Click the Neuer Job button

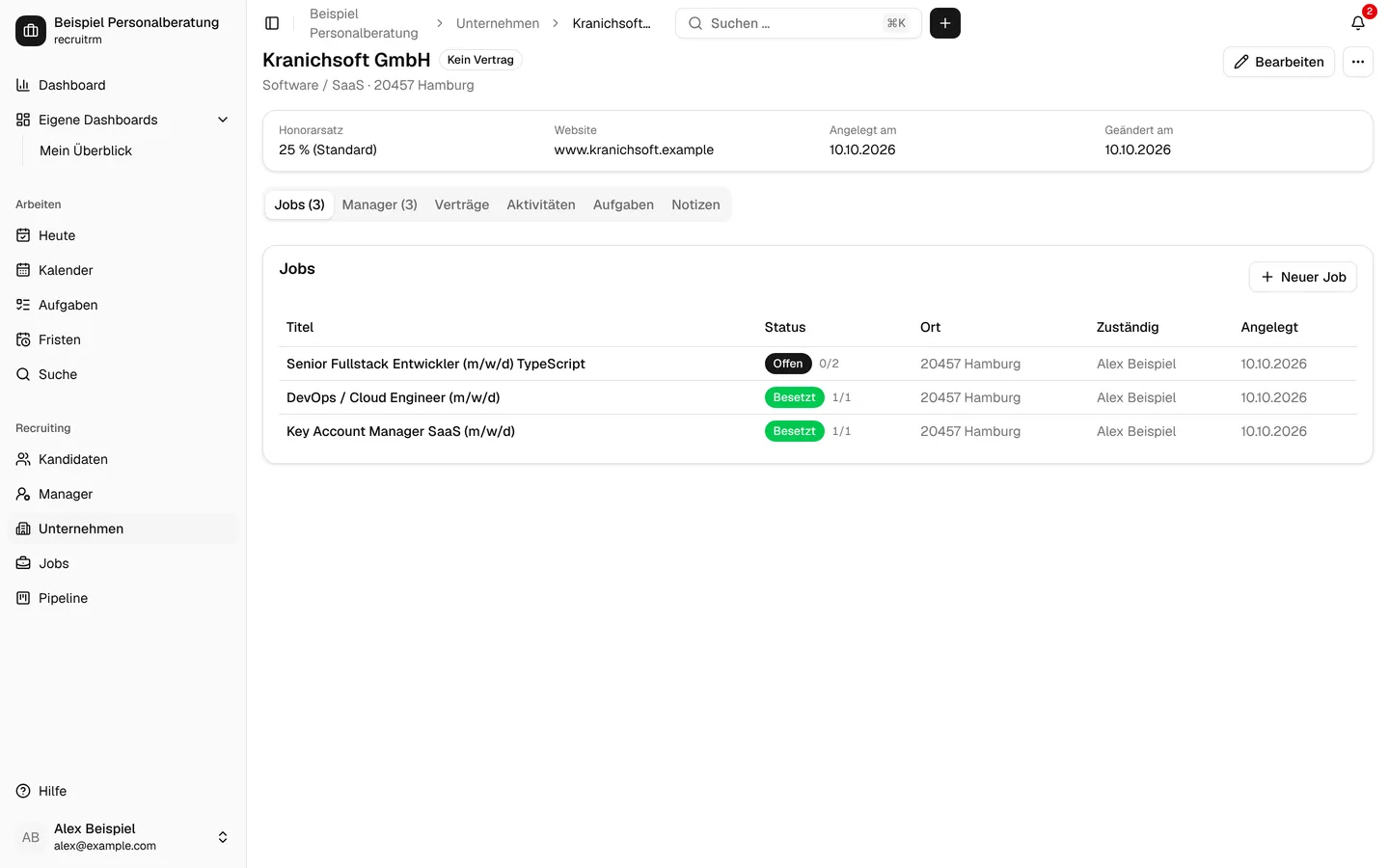1303,277
